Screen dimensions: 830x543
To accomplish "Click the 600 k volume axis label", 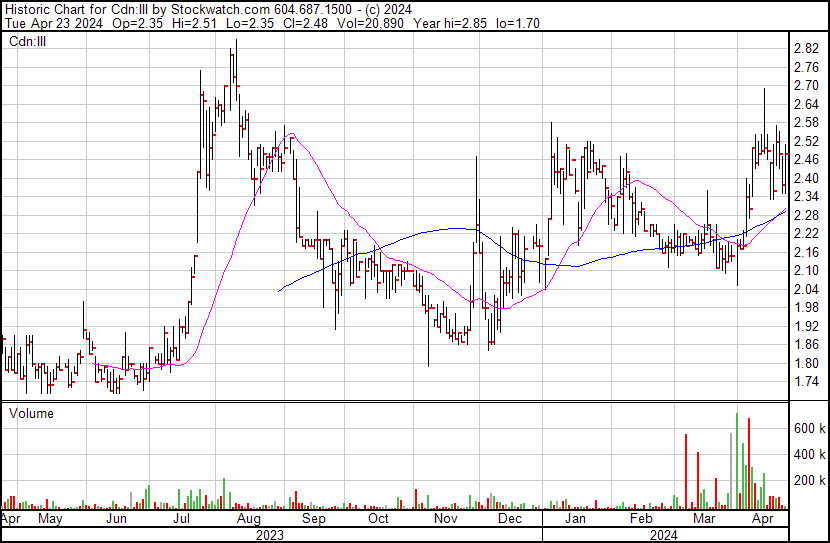I will [808, 428].
